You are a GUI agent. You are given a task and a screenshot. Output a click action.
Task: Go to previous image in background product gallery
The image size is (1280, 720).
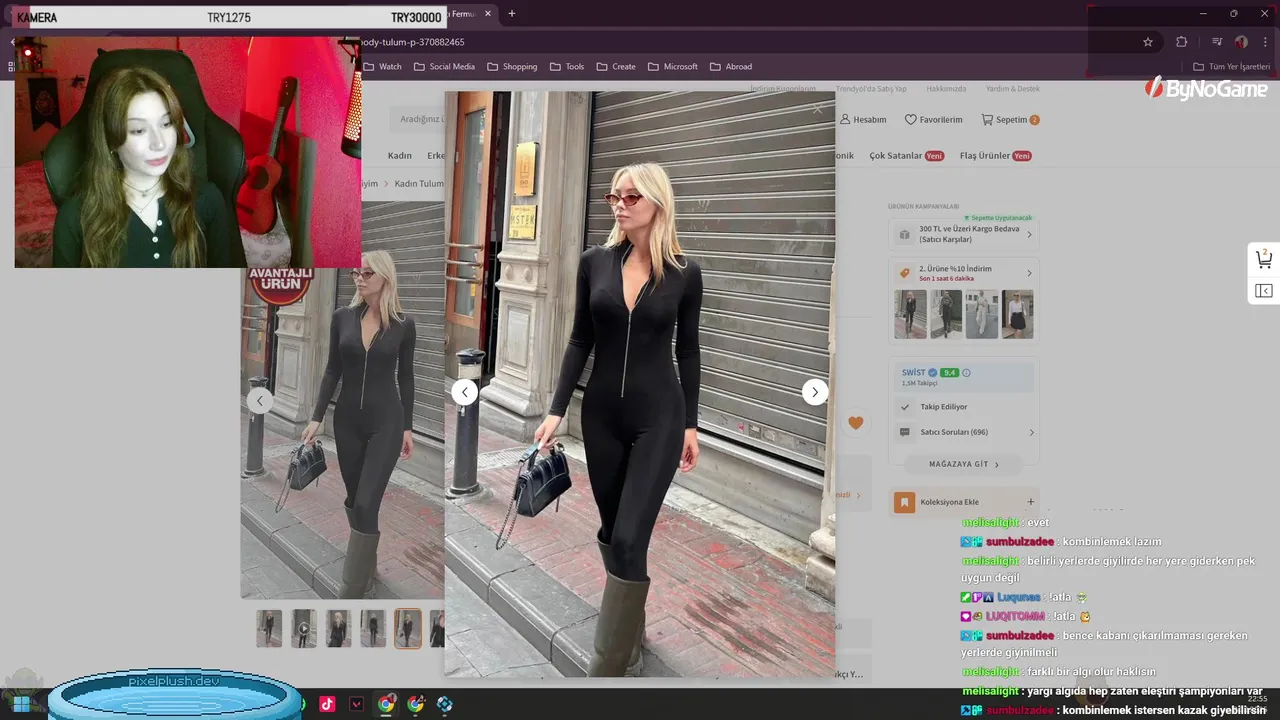[260, 401]
